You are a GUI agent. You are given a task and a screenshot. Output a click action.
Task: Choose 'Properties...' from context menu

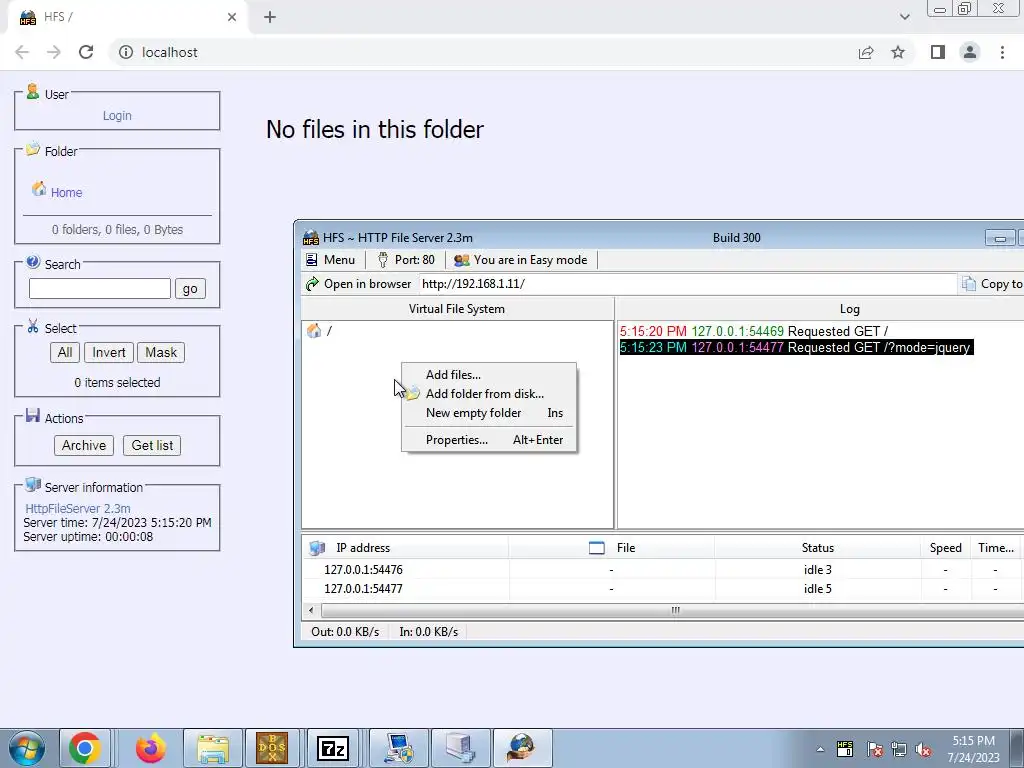456,440
